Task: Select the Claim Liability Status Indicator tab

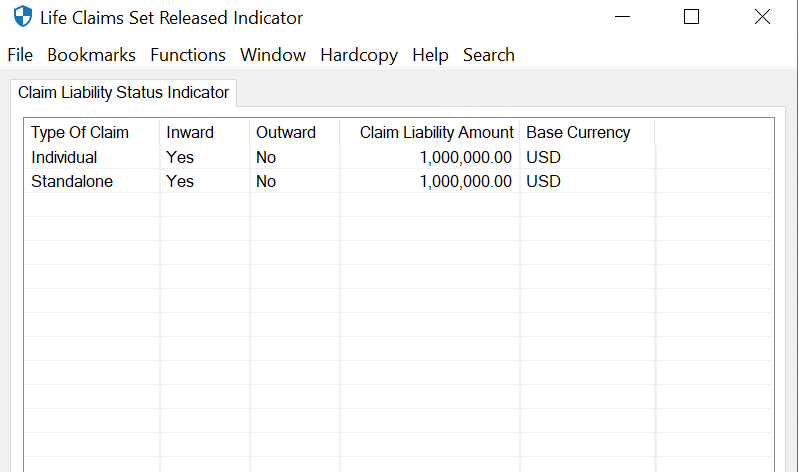Action: [124, 93]
